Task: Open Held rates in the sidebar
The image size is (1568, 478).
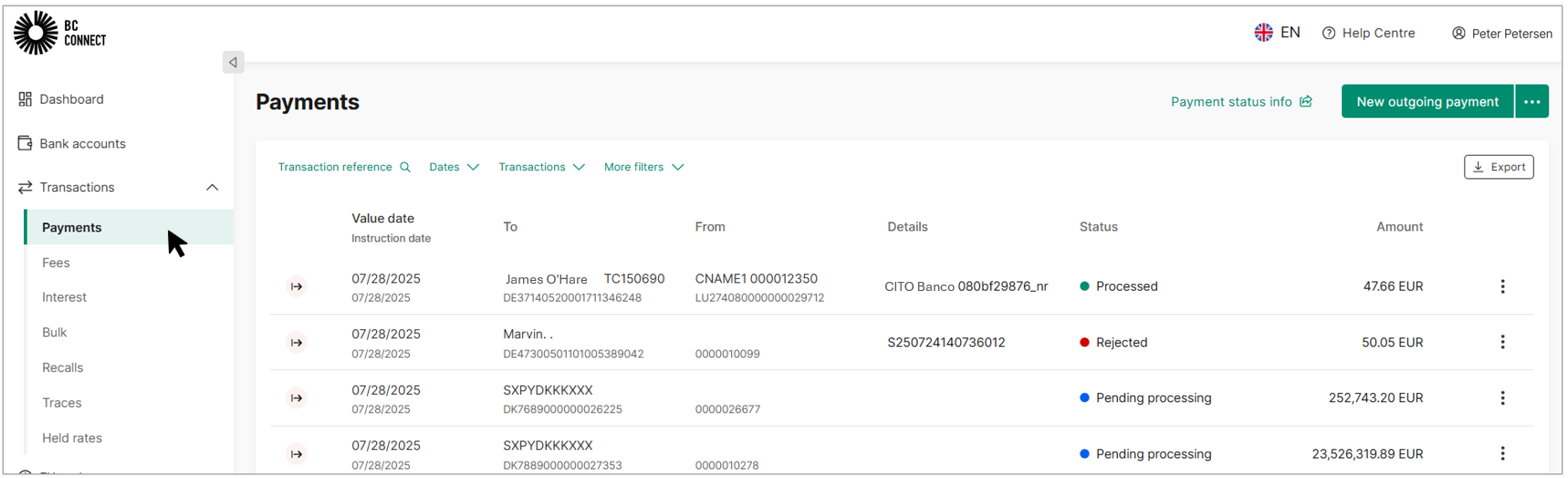Action: [x=72, y=438]
